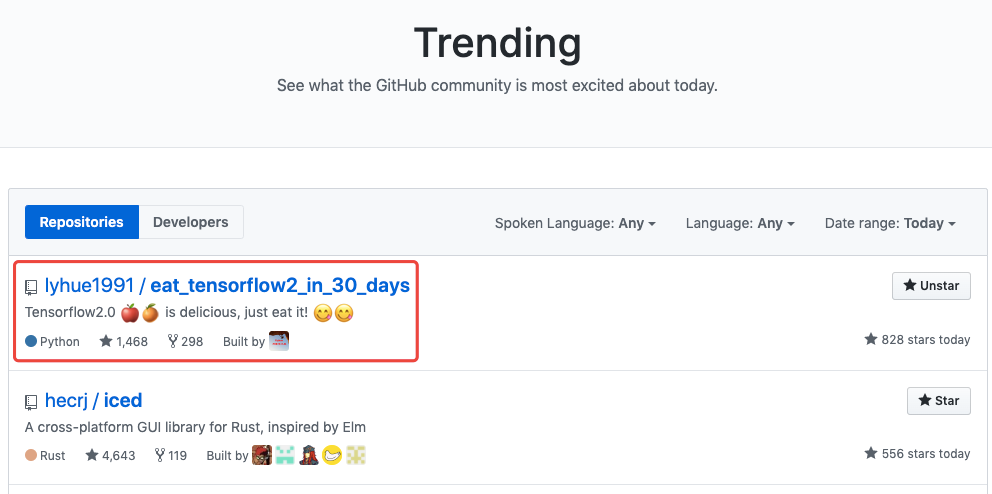The image size is (992, 494).
Task: Open the hecrj / iced repository link
Action: click(x=93, y=400)
